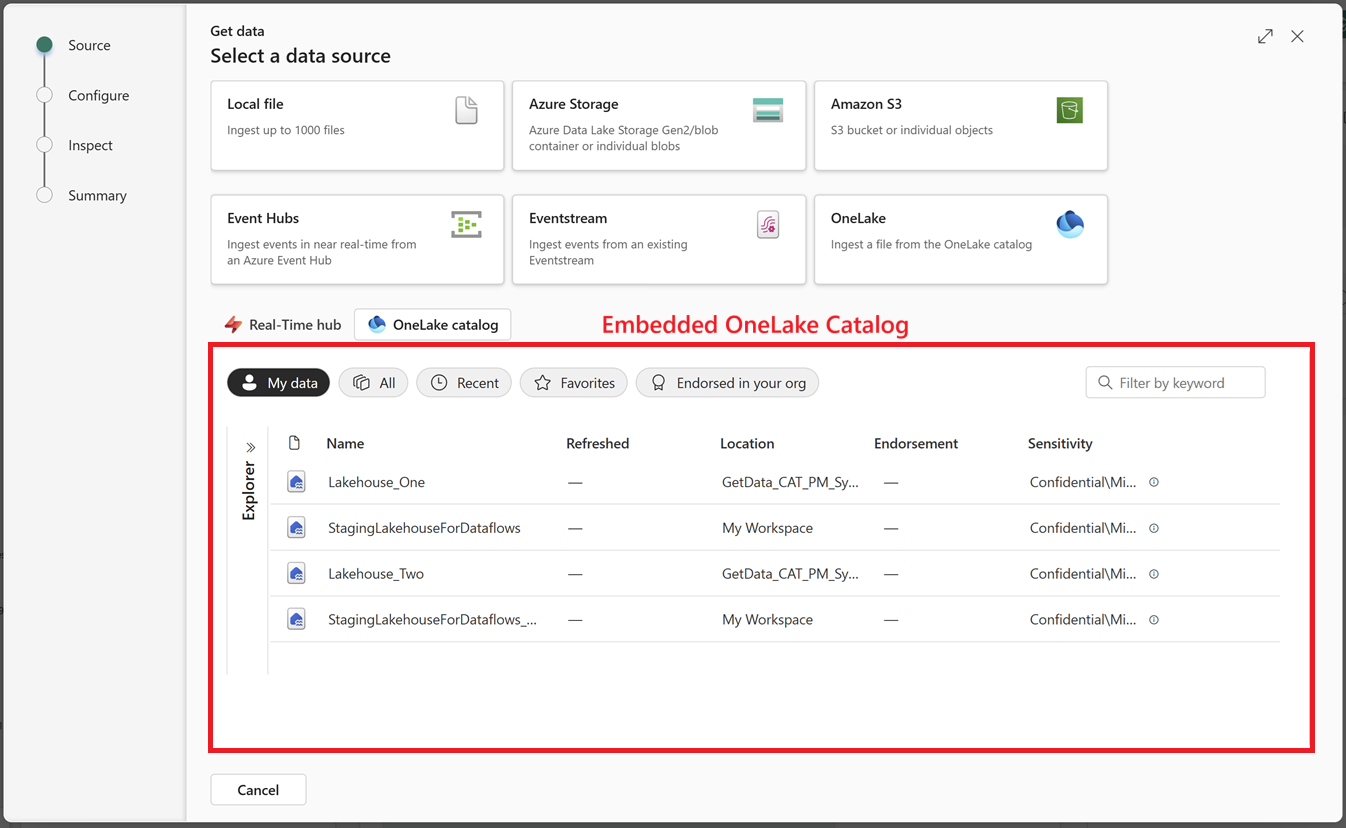The height and width of the screenshot is (828, 1346).
Task: Click the vertical Explorer label
Action: (249, 491)
